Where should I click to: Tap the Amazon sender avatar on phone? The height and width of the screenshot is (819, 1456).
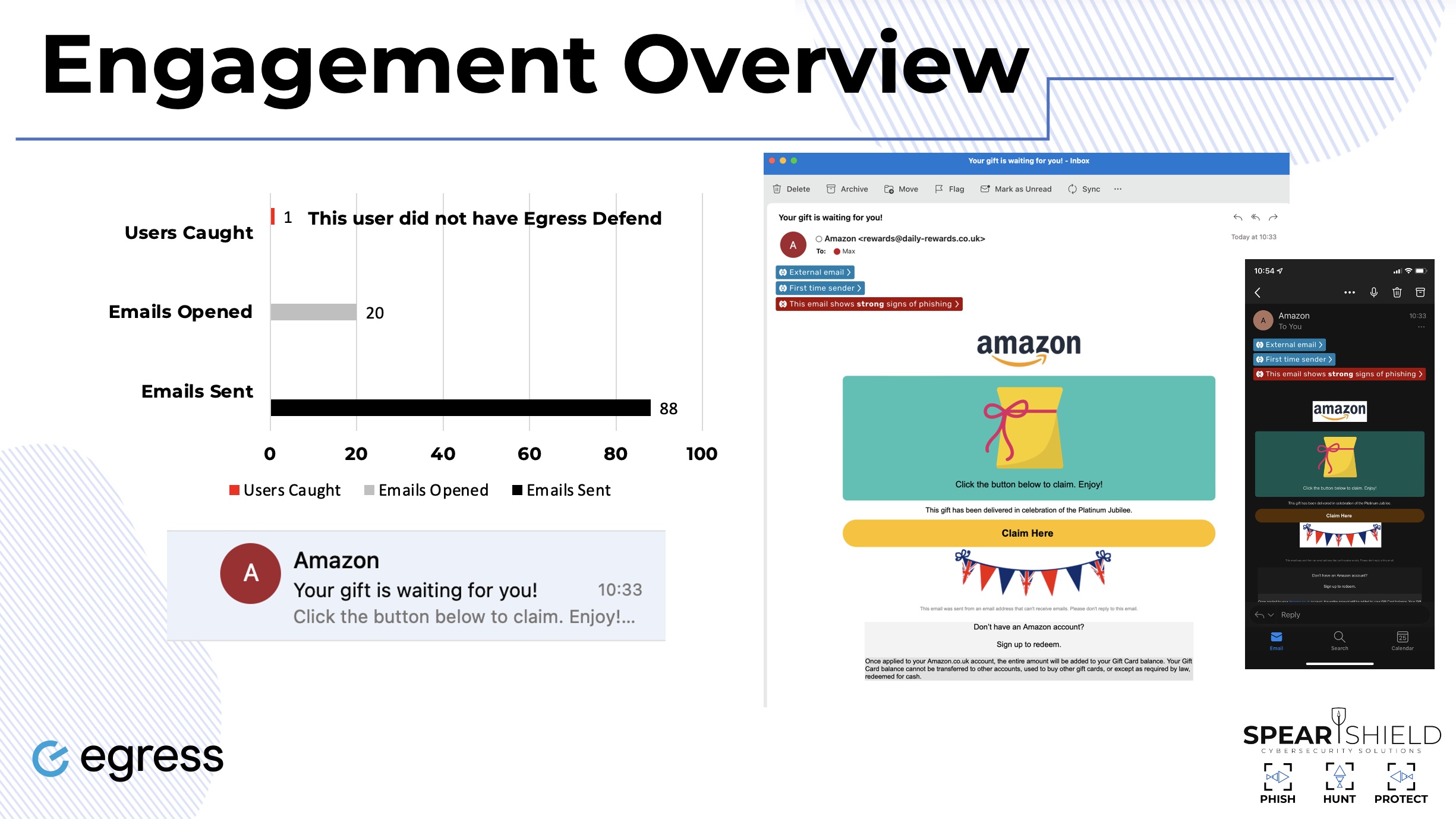tap(1263, 320)
